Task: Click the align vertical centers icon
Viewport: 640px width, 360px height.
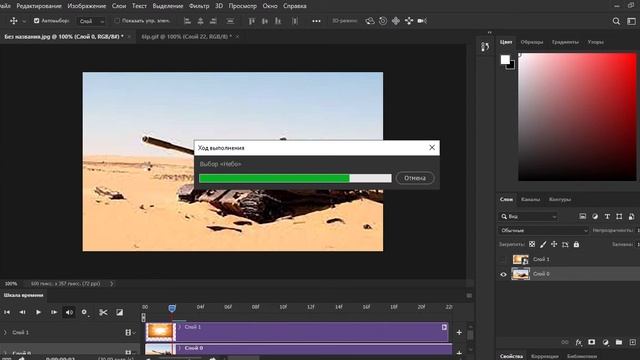Action: 265,21
